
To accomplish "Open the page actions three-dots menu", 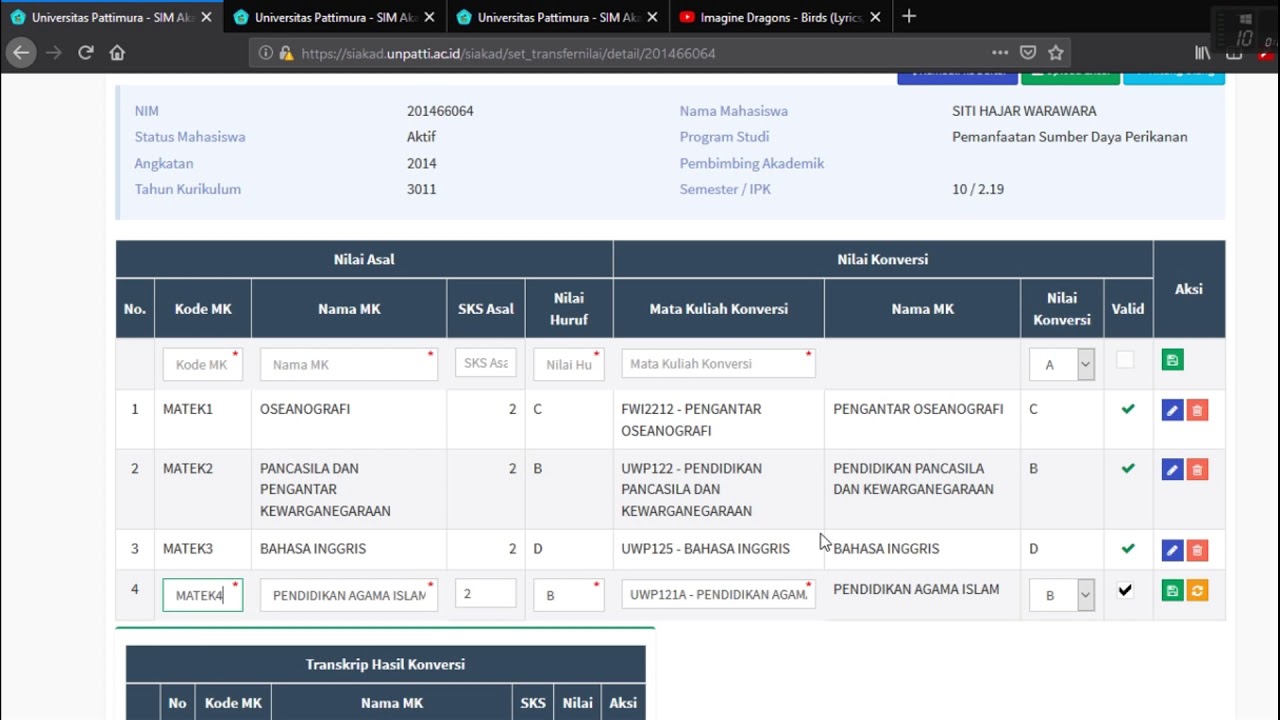I will tap(1000, 53).
